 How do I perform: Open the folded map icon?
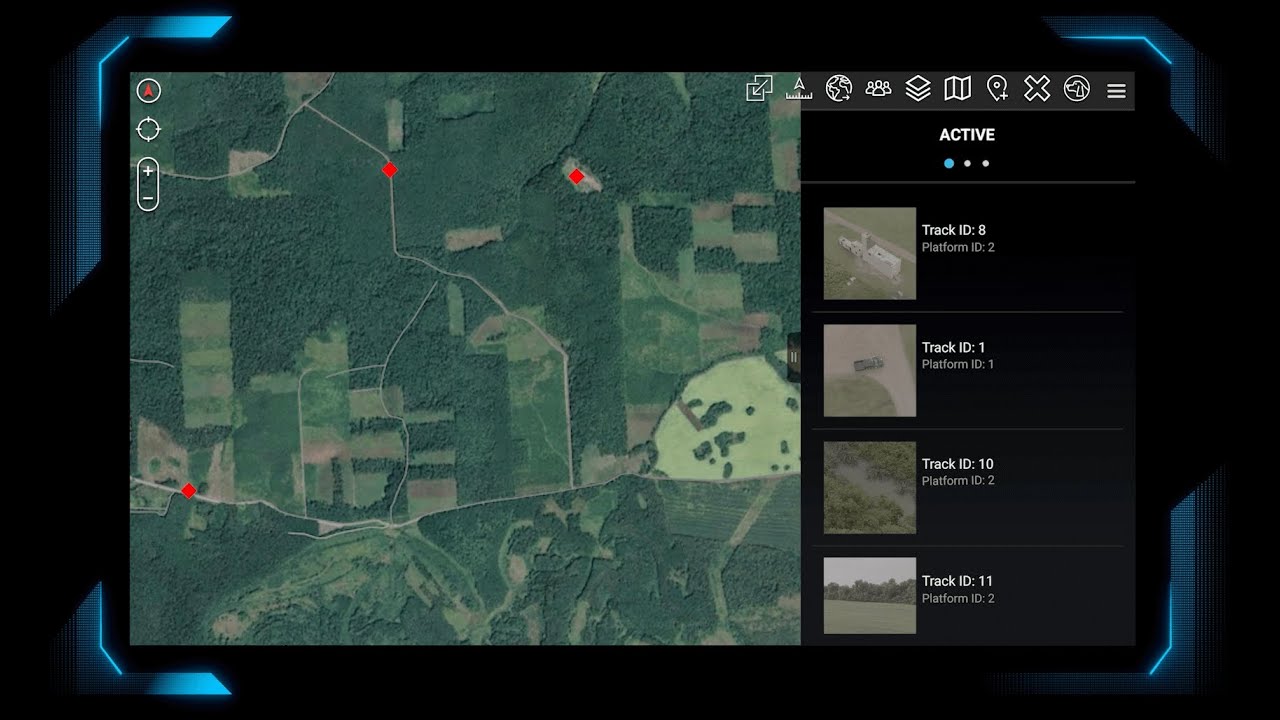pos(958,89)
